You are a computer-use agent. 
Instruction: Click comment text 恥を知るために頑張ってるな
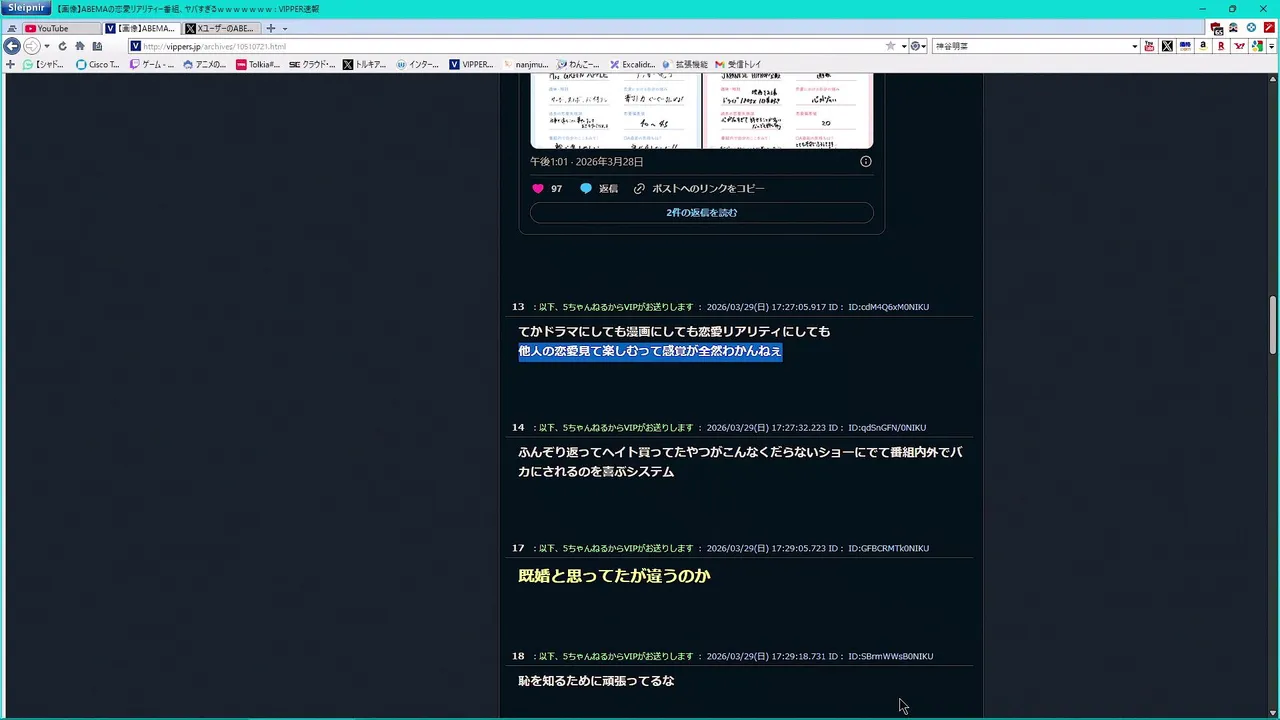click(596, 681)
